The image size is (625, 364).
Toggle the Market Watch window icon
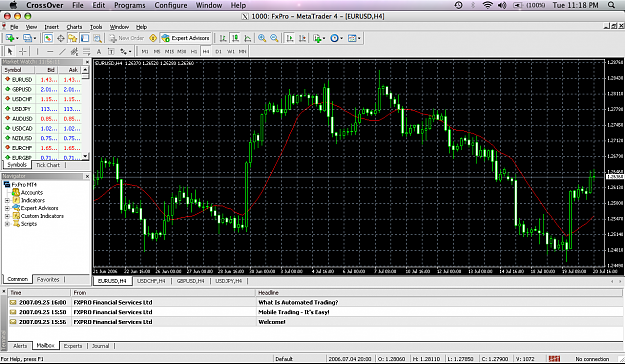pyautogui.click(x=48, y=38)
